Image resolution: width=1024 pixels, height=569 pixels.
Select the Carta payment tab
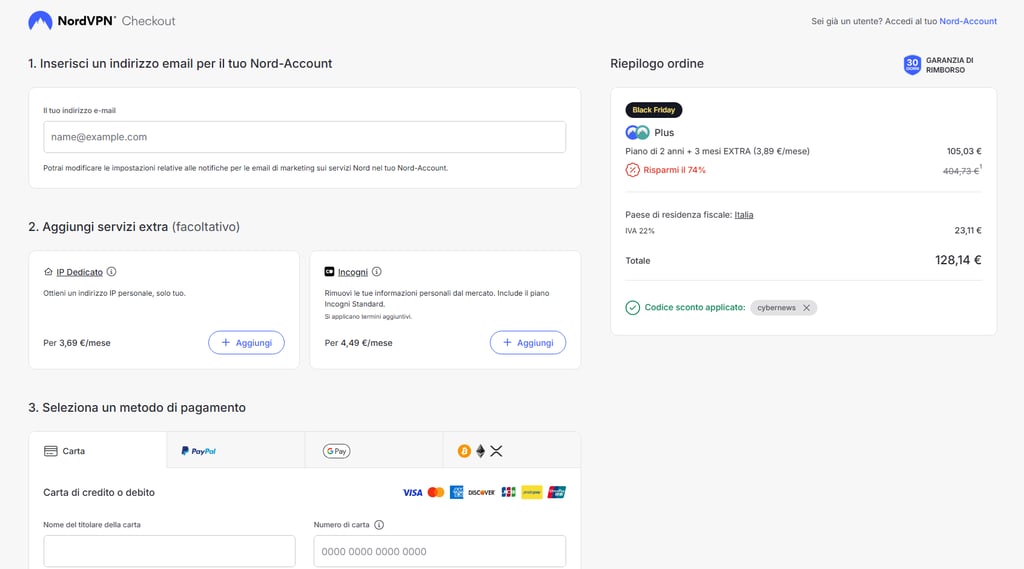coord(98,450)
